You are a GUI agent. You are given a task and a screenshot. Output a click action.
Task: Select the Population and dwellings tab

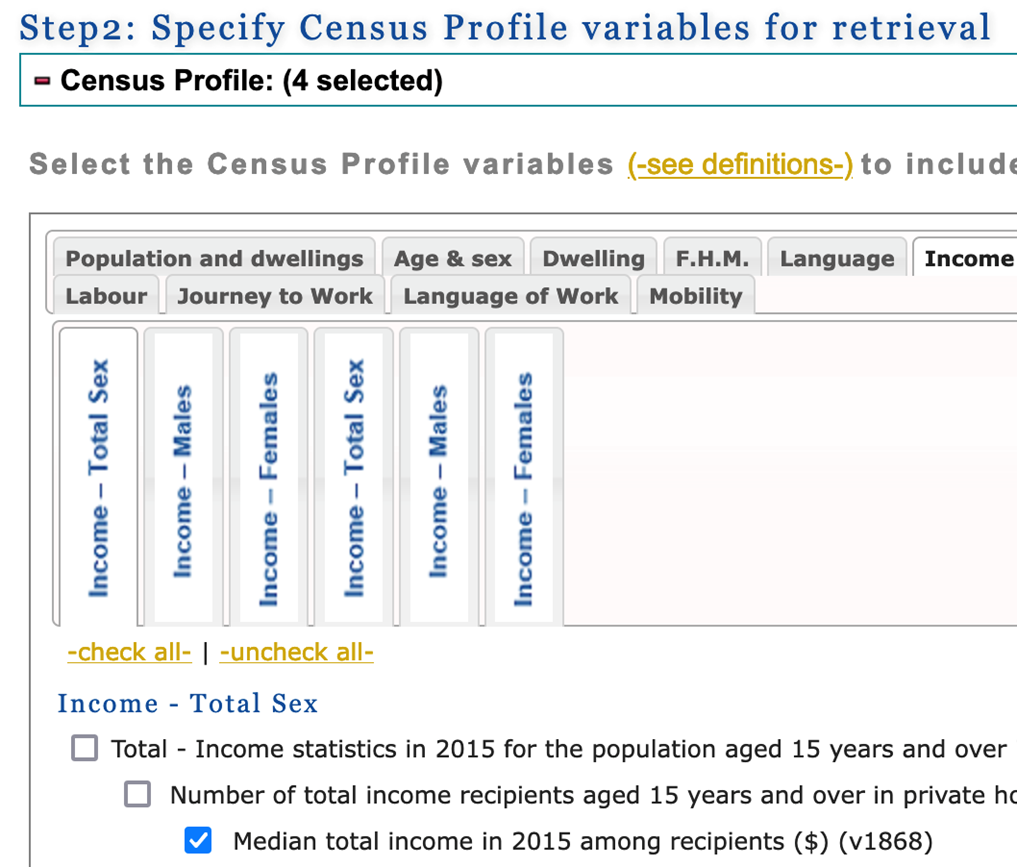pos(213,258)
